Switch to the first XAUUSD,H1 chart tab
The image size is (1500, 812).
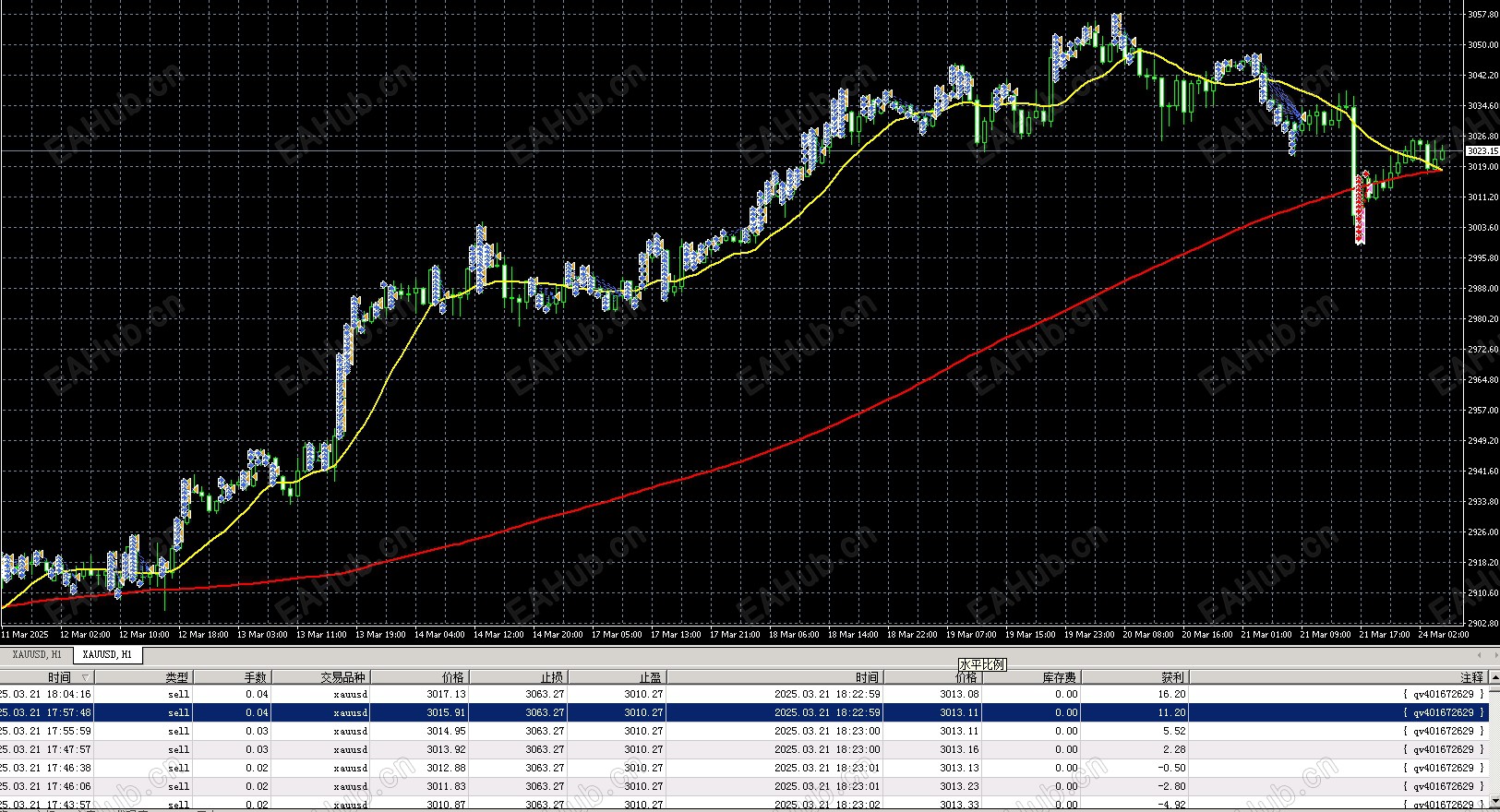(x=37, y=654)
